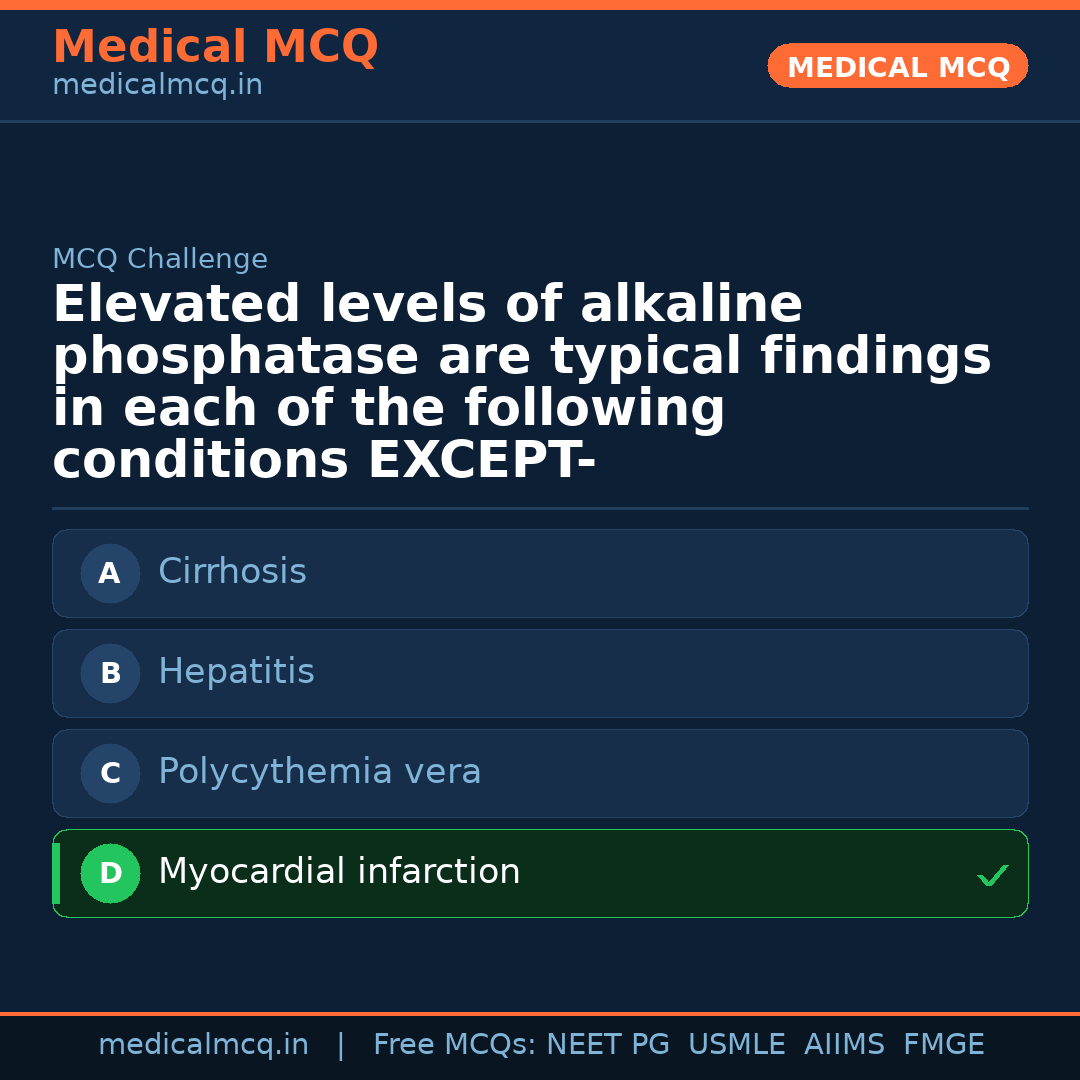Select FMGE in the footer
Screen dimensions: 1080x1080
[x=944, y=1045]
